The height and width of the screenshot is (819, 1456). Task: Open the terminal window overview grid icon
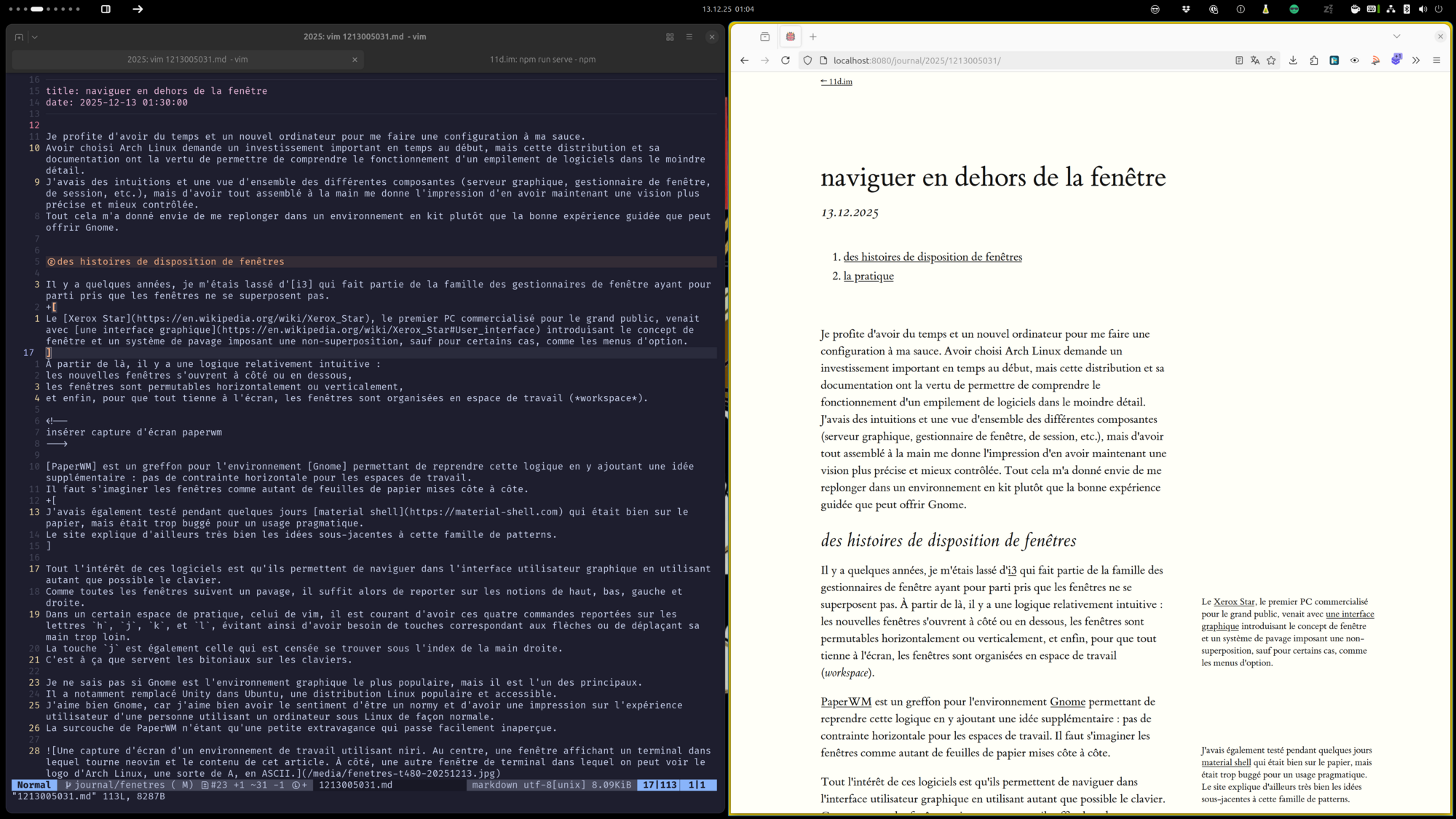(670, 36)
